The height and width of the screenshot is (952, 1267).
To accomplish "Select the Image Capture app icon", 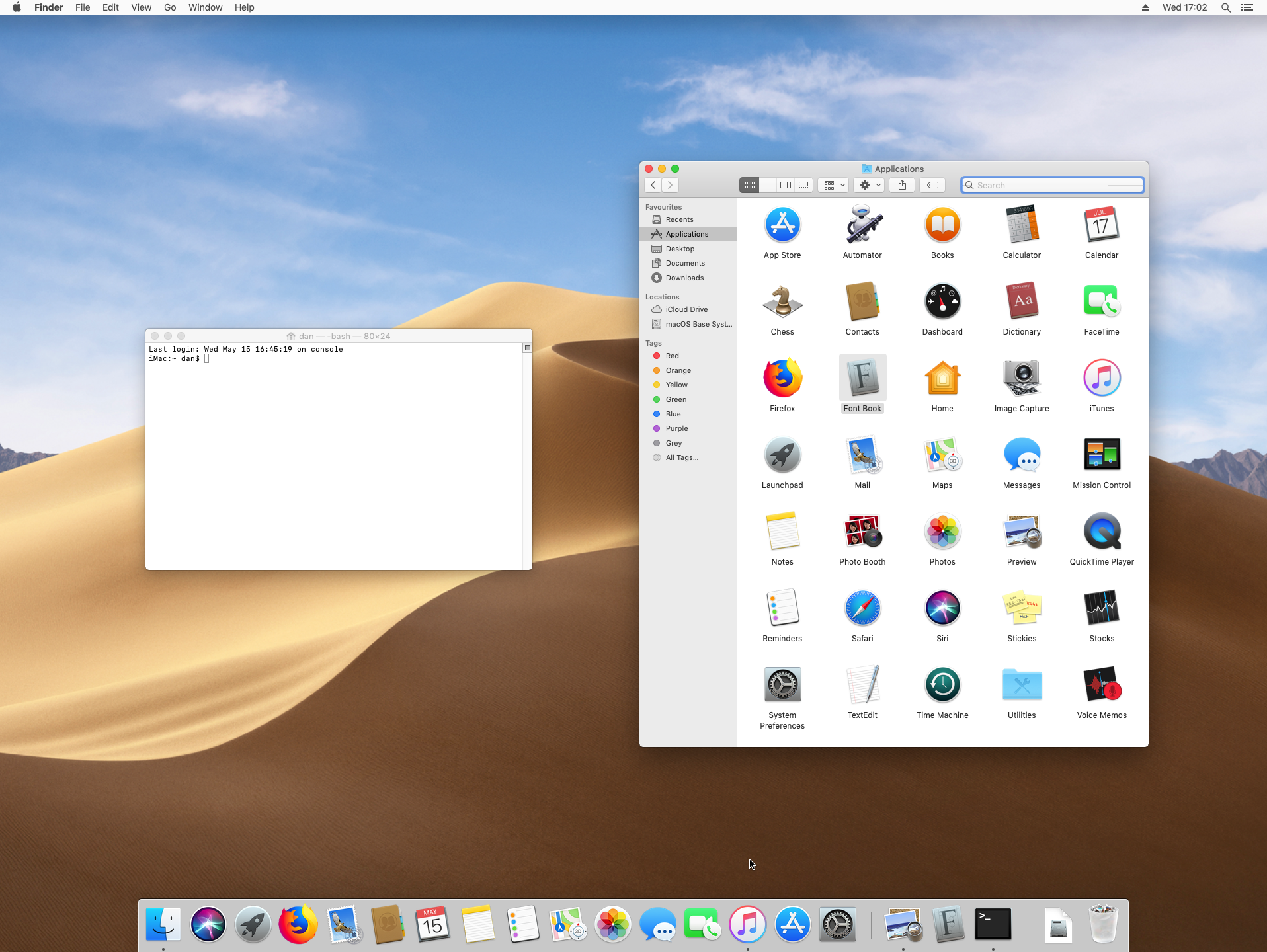I will [x=1022, y=379].
